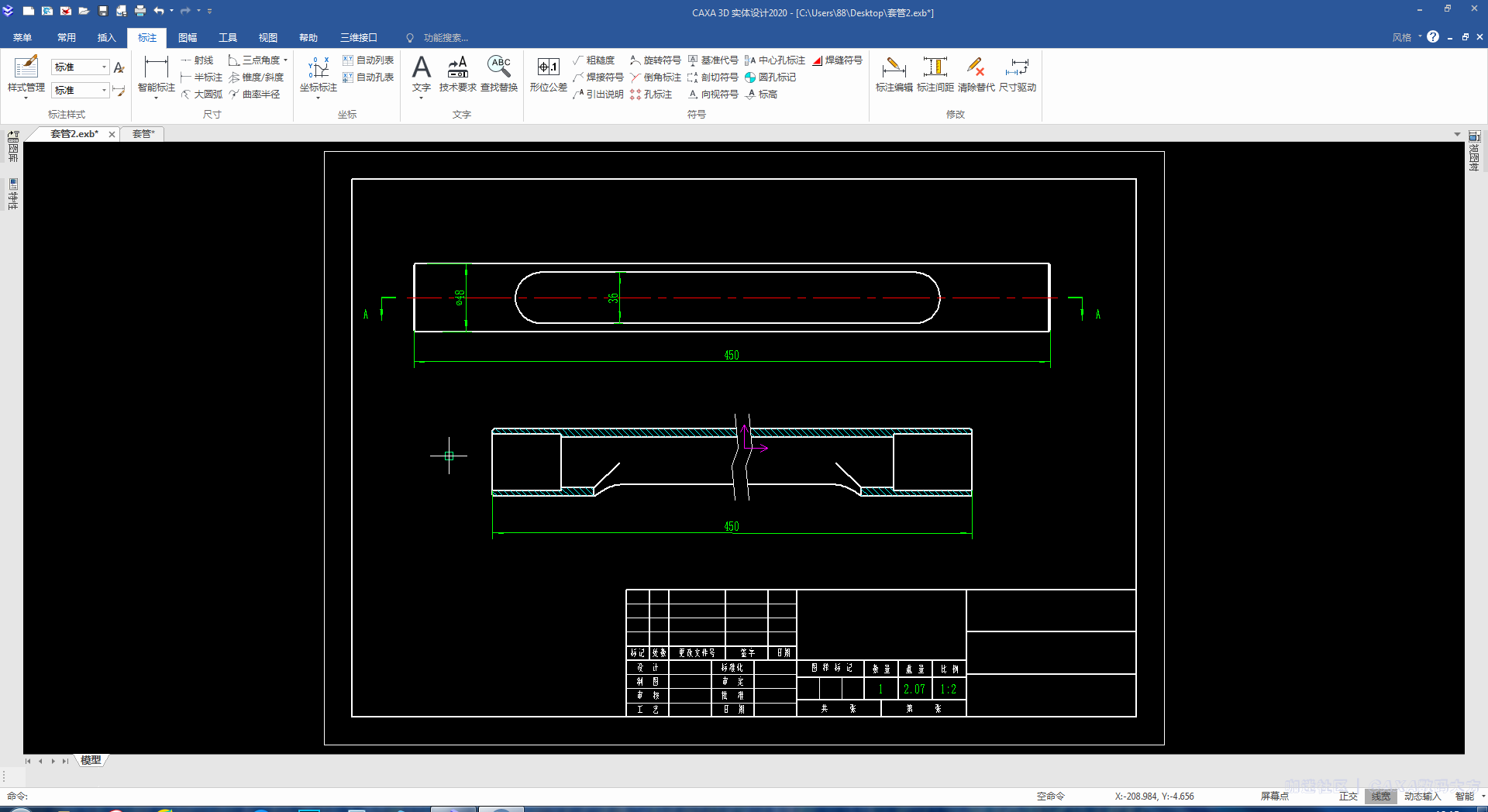
Task: Click the print icon in quick access toolbar
Action: pyautogui.click(x=140, y=11)
